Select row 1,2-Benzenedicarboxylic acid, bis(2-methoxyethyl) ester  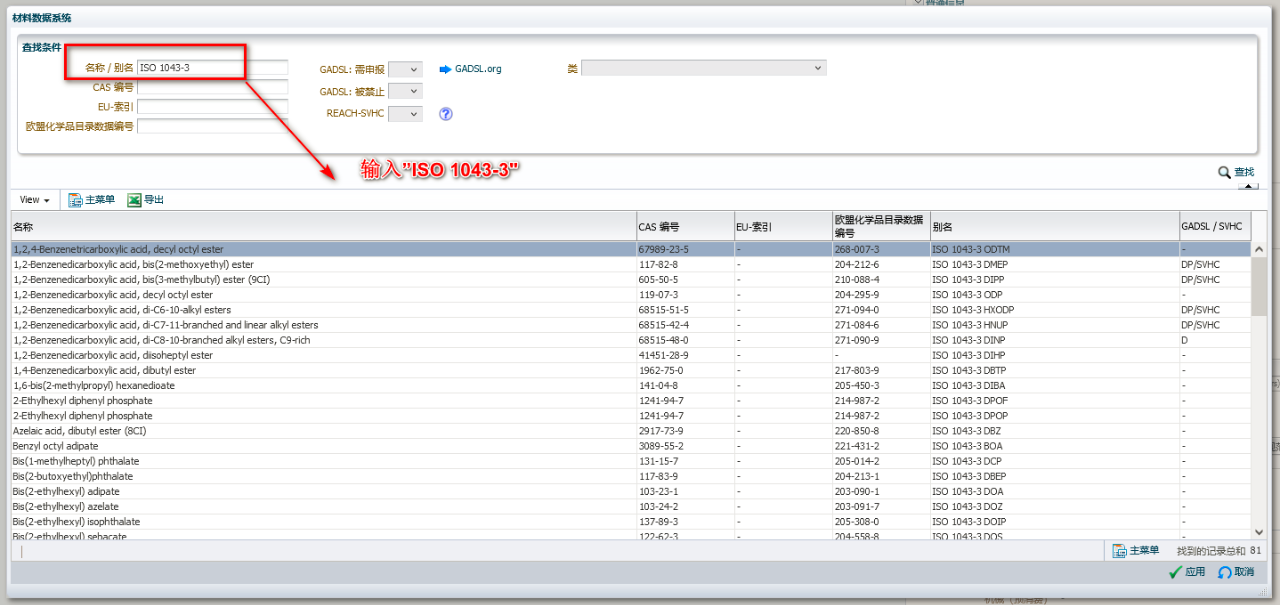tap(631, 265)
